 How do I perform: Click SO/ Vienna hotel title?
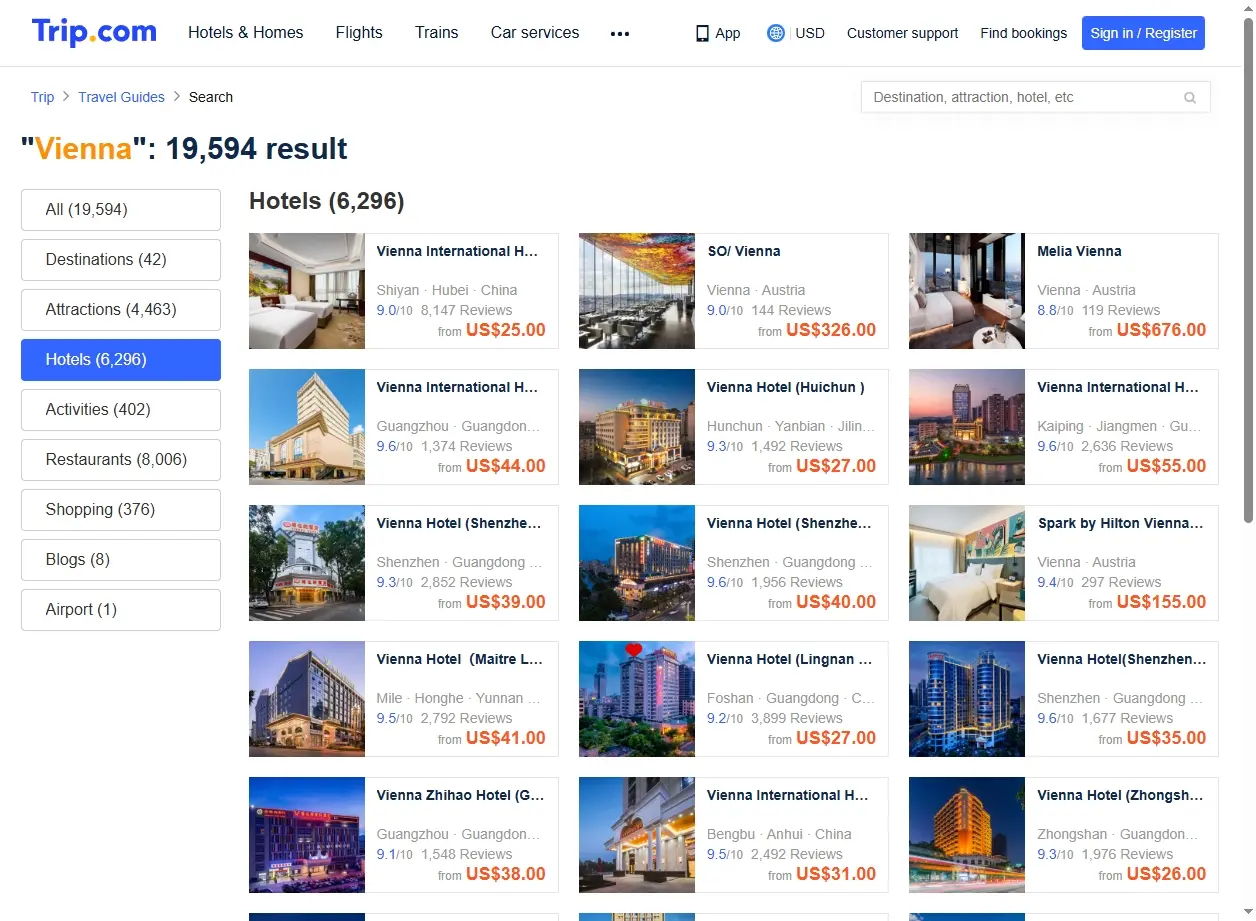pyautogui.click(x=744, y=251)
